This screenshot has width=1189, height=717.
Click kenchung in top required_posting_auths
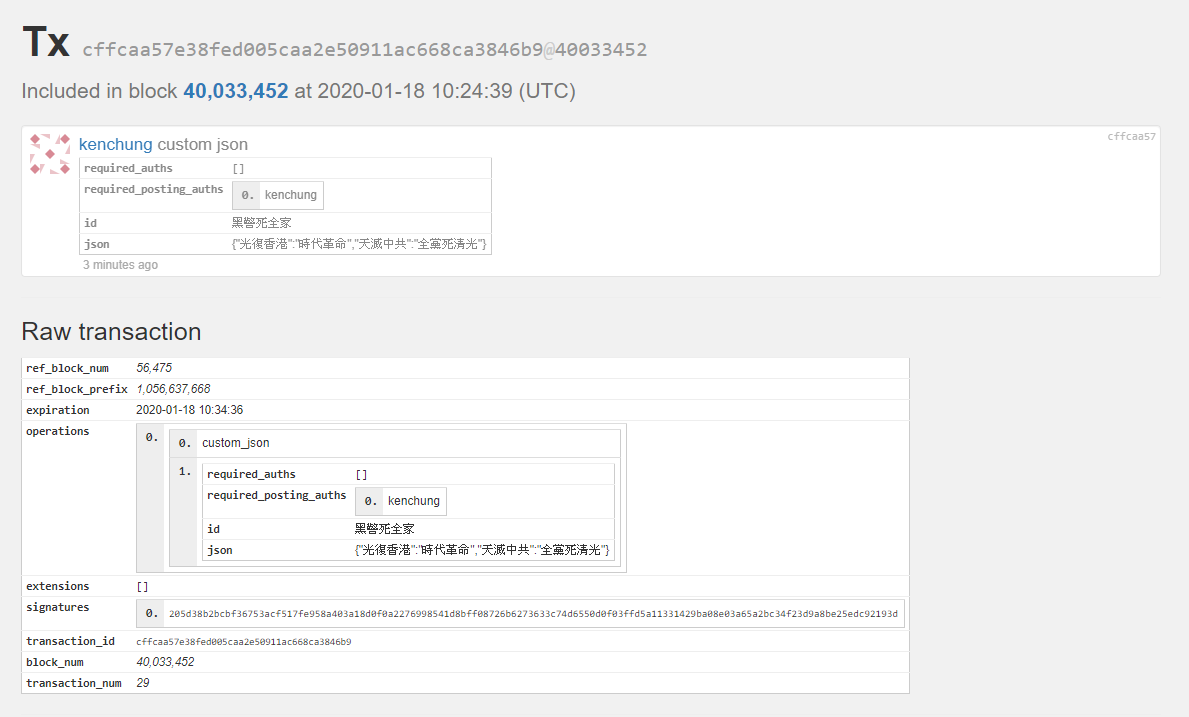point(290,195)
